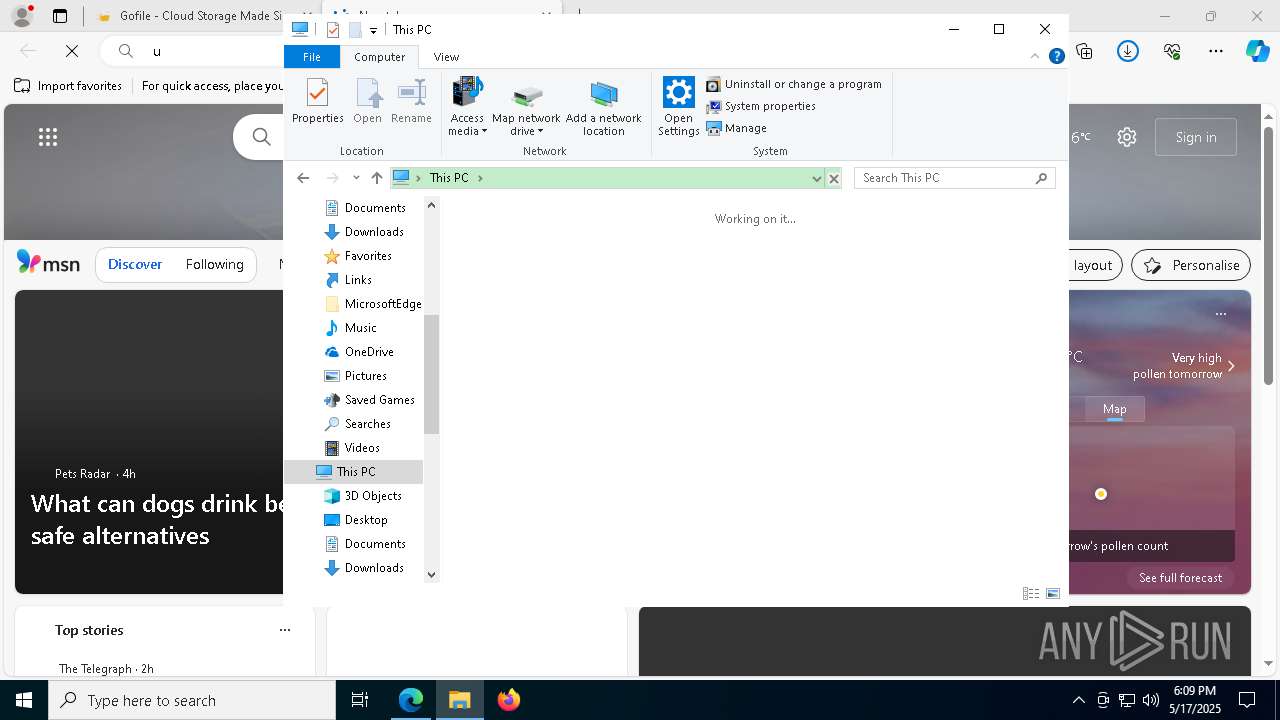Open Edge tab actions menu

coord(60,16)
